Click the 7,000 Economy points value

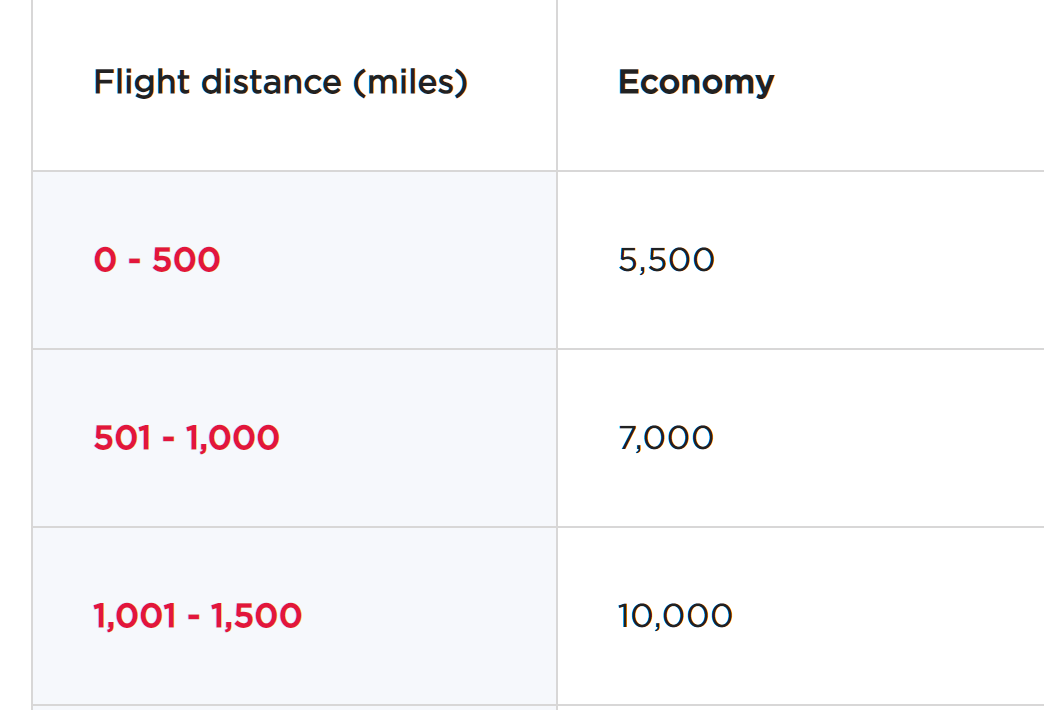(666, 438)
